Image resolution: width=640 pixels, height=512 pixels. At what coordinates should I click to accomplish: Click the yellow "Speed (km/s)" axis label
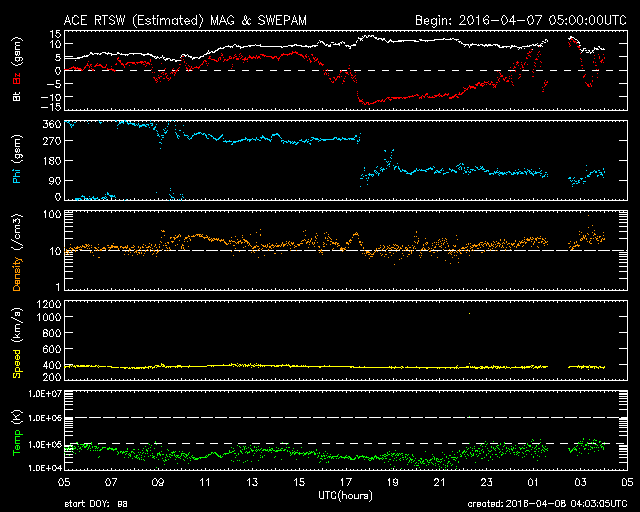(x=17, y=343)
